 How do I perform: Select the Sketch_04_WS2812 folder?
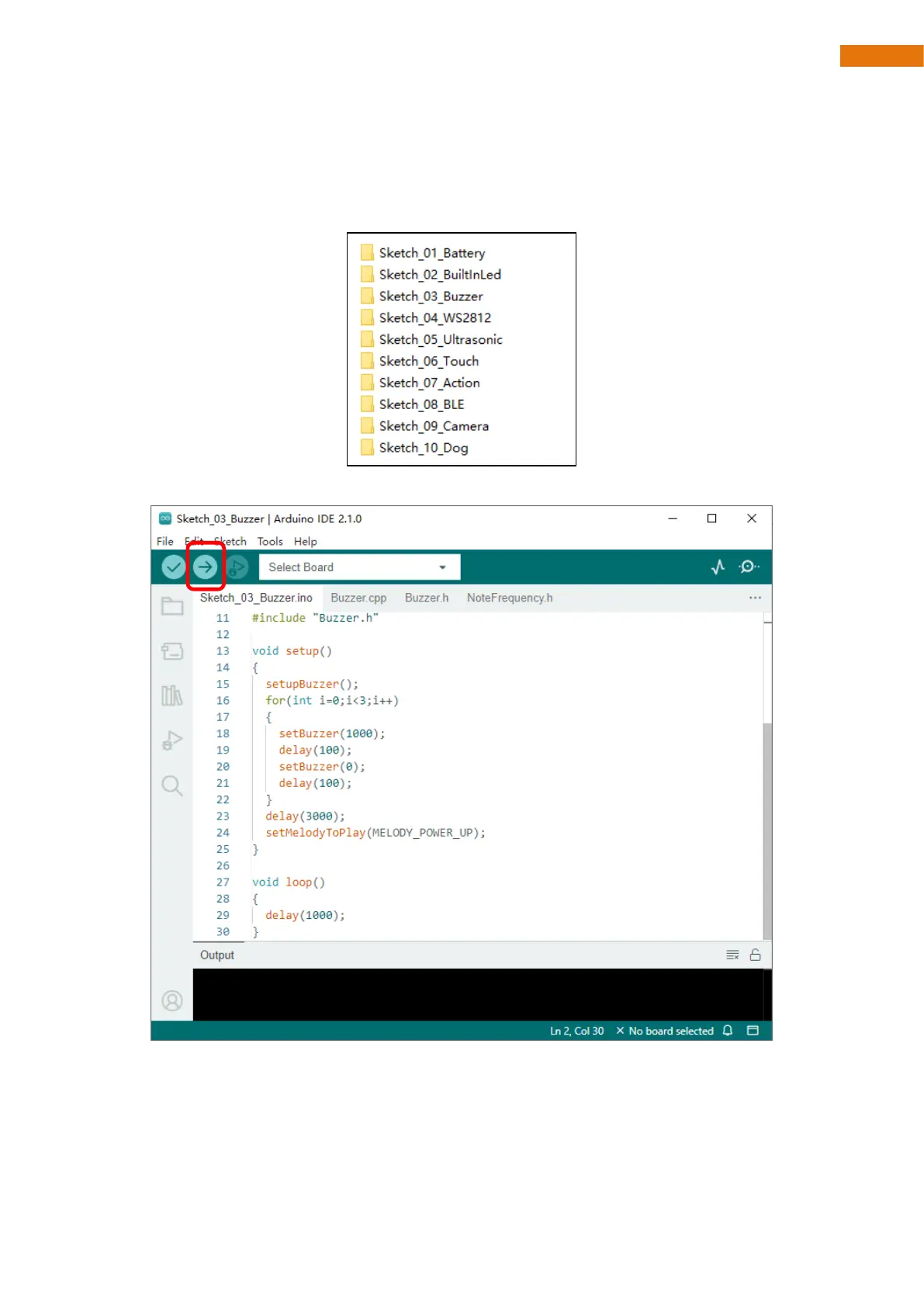pyautogui.click(x=426, y=318)
